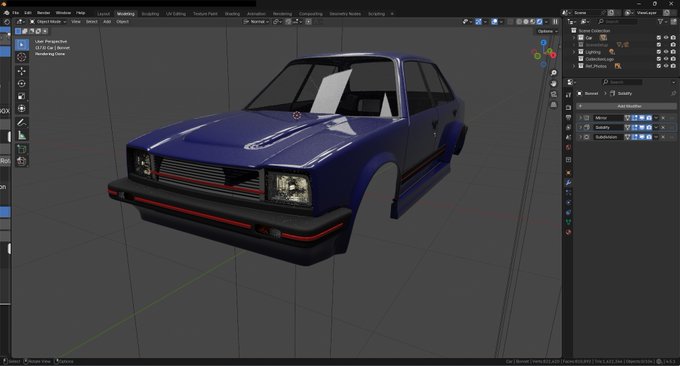Remove the Solidify modifier

[663, 127]
